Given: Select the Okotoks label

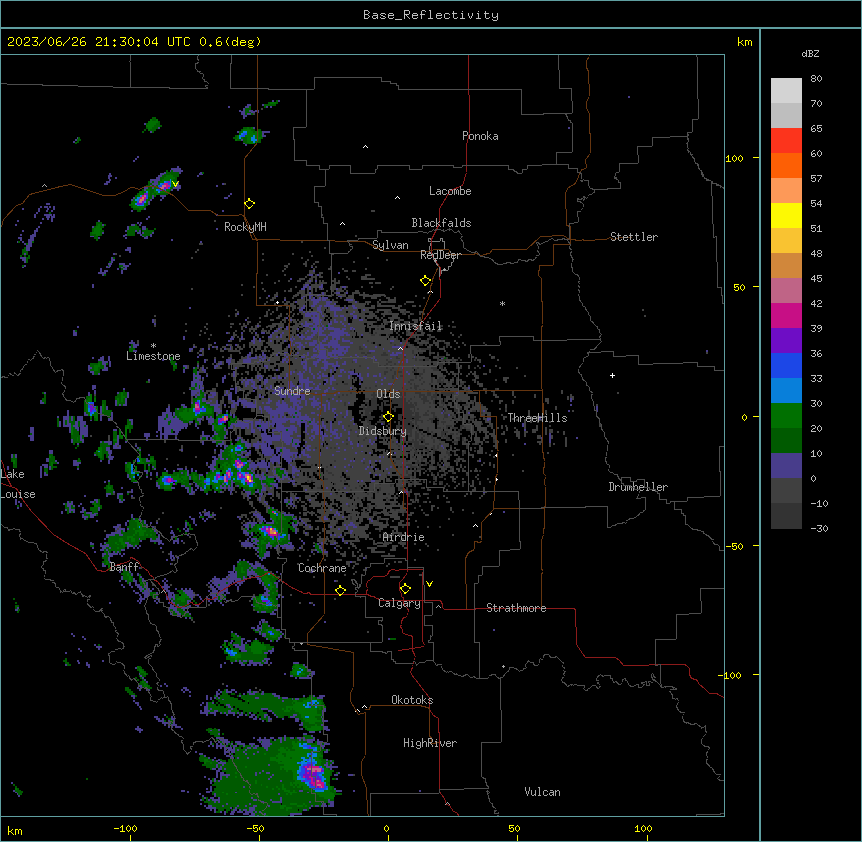Looking at the screenshot, I should [x=412, y=700].
